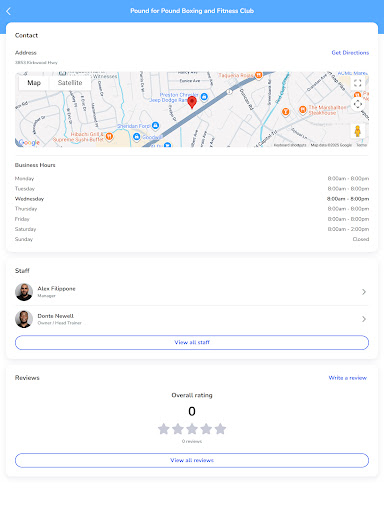Expand Donte Newell row chevron

point(364,319)
